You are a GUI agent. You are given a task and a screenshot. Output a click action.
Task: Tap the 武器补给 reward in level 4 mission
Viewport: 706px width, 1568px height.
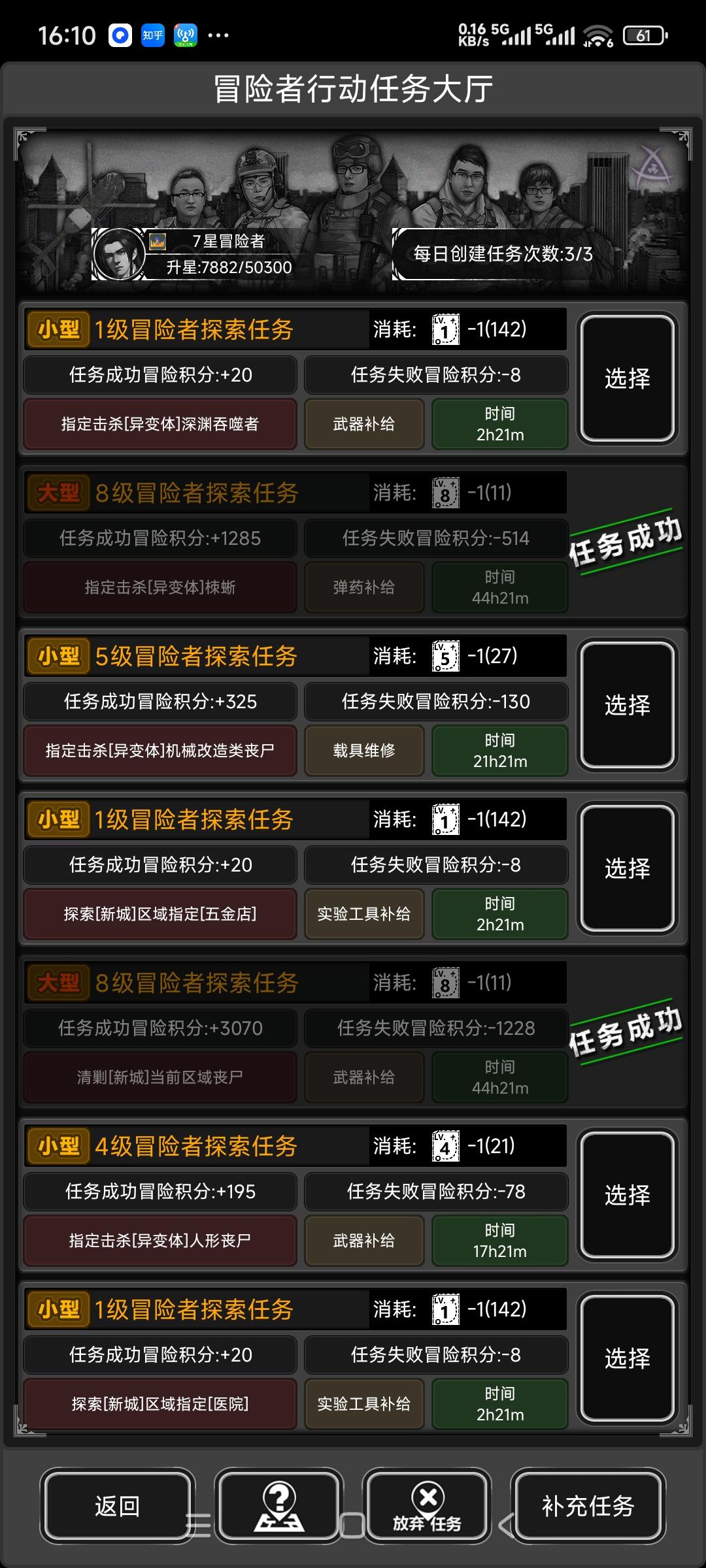(364, 1241)
